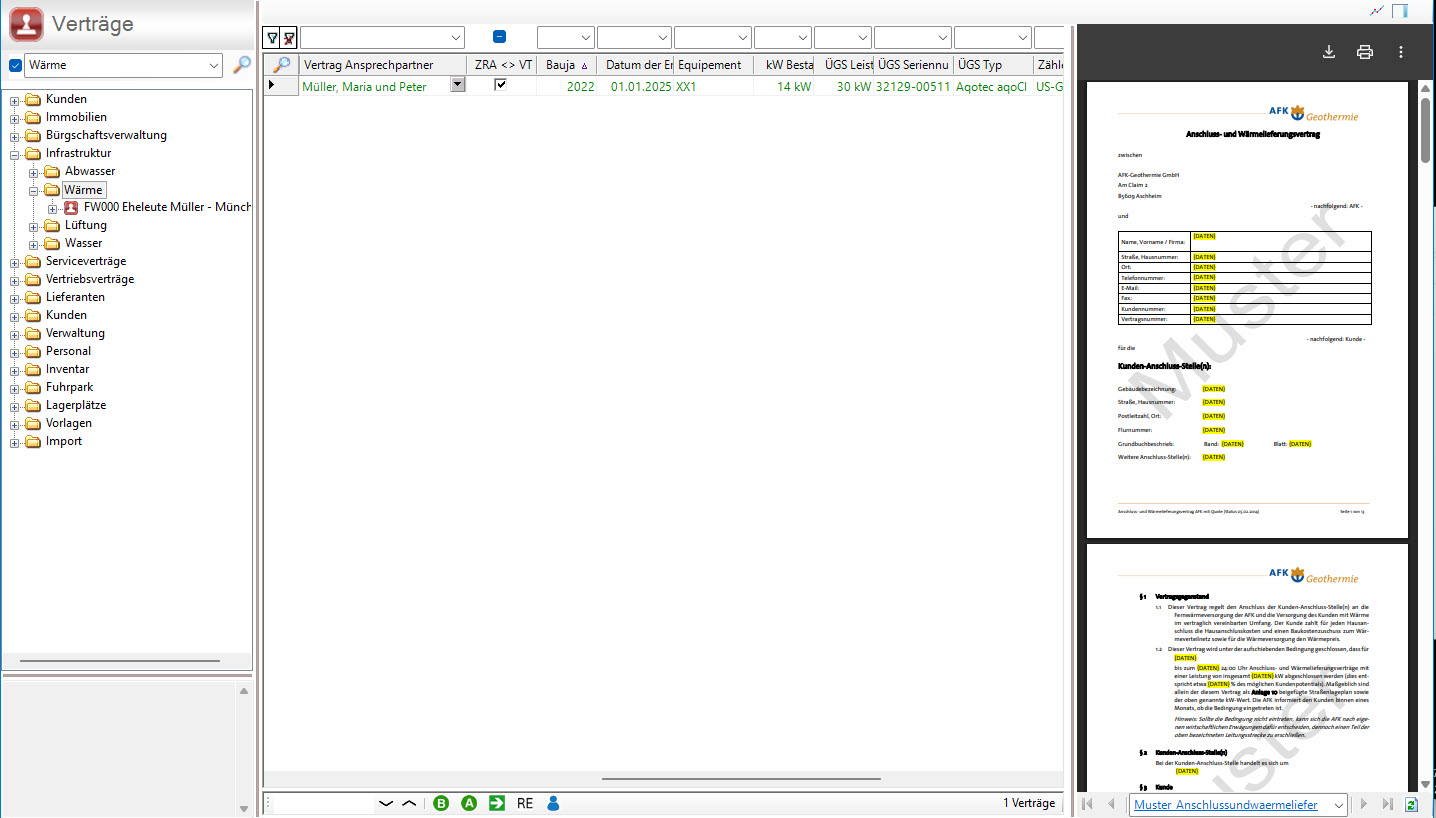Open the Wärme dropdown in sidebar

(214, 66)
